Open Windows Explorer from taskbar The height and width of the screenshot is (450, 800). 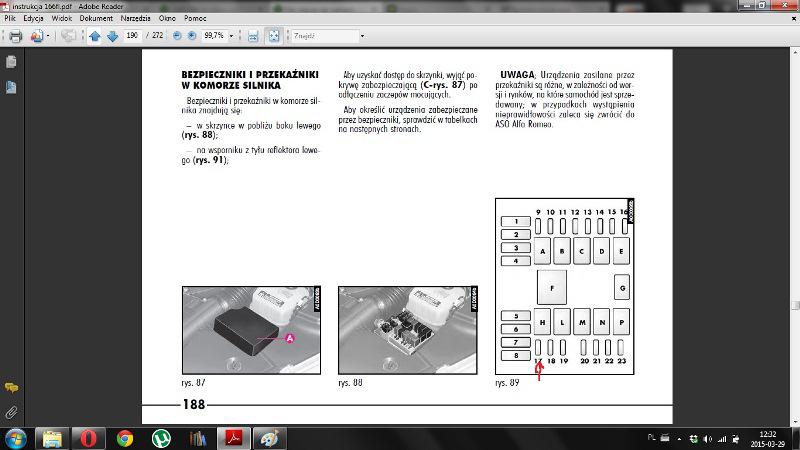click(x=52, y=439)
